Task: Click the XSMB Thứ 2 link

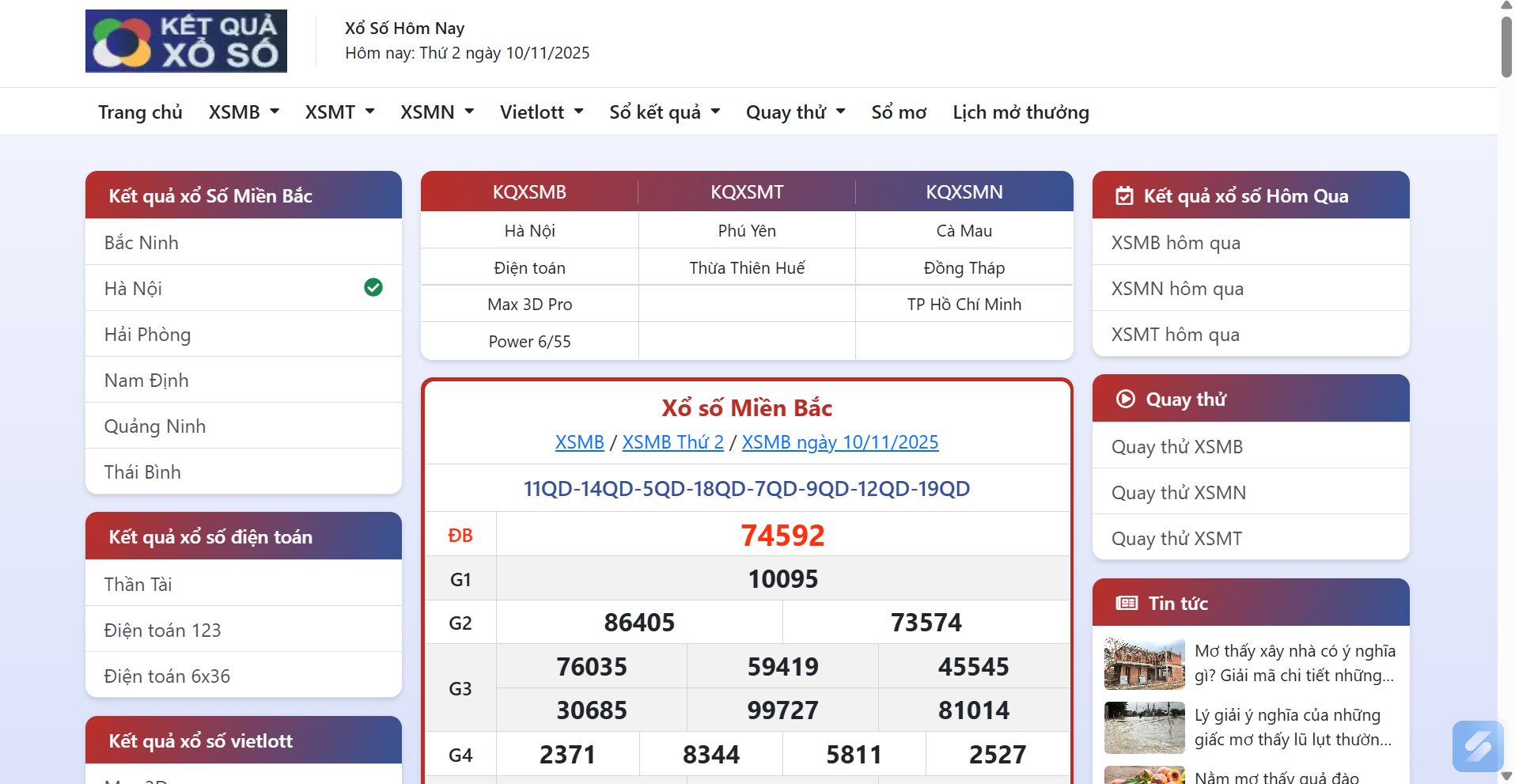Action: tap(672, 442)
